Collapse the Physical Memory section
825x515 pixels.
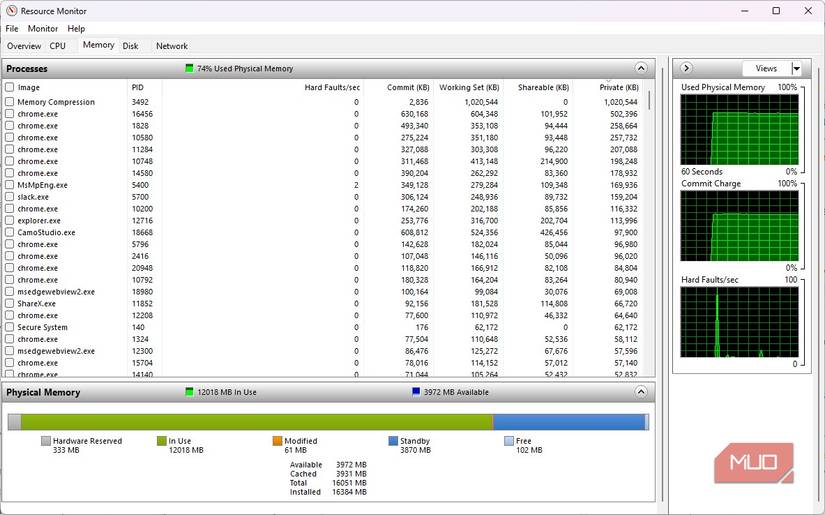(x=641, y=392)
